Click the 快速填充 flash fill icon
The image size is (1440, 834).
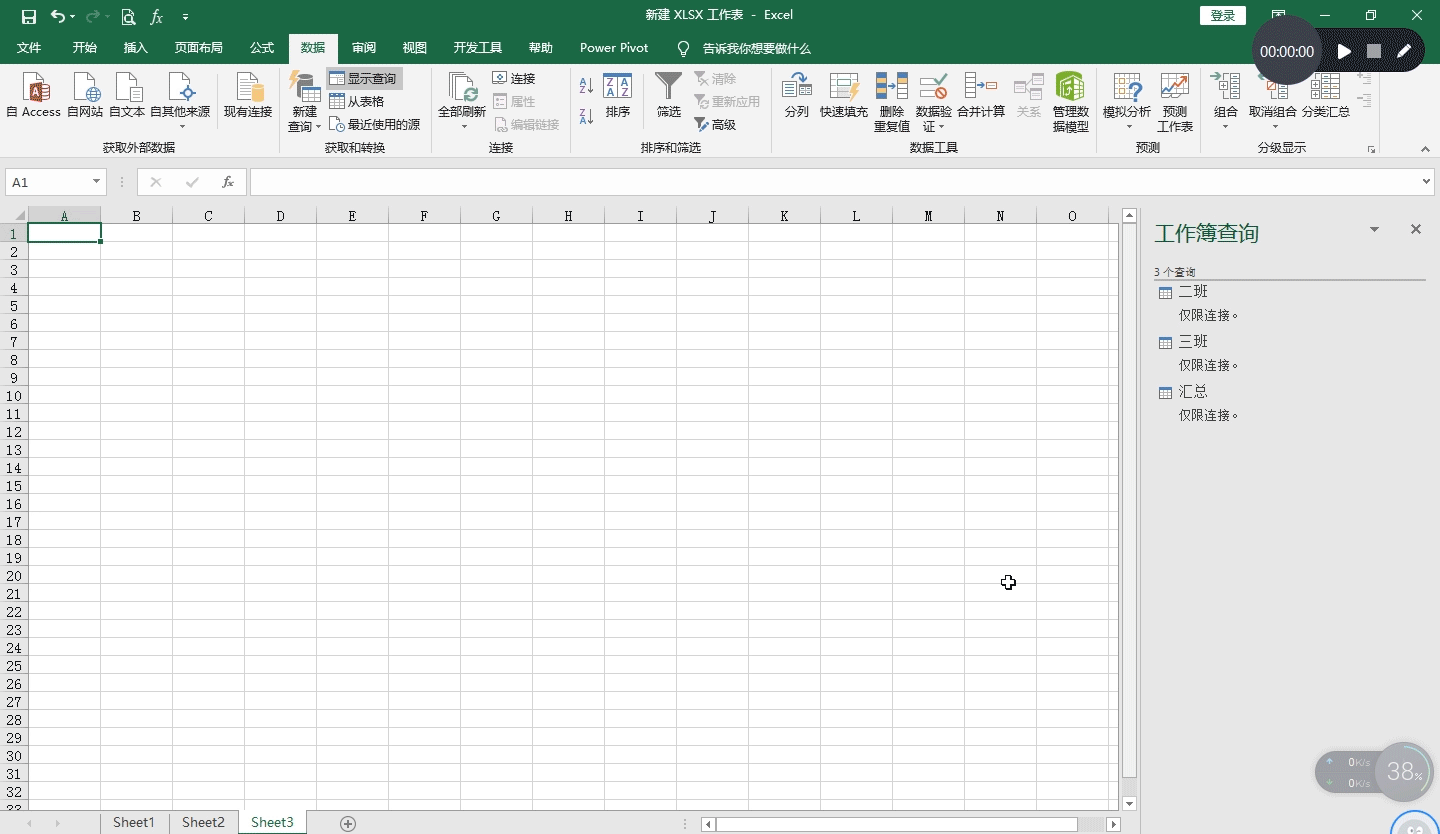click(x=843, y=88)
